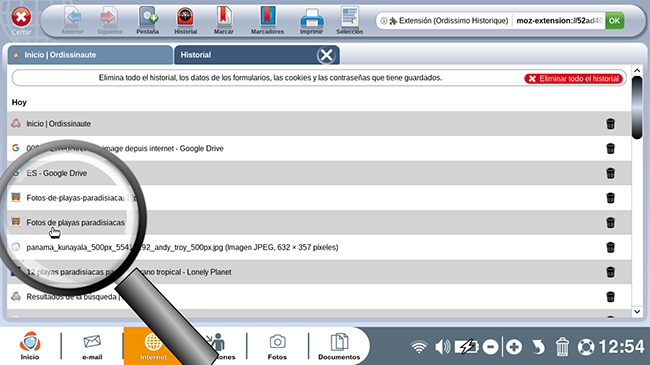Screen dimensions: 650x365
Task: Click the volume speaker icon
Action: pyautogui.click(x=442, y=347)
